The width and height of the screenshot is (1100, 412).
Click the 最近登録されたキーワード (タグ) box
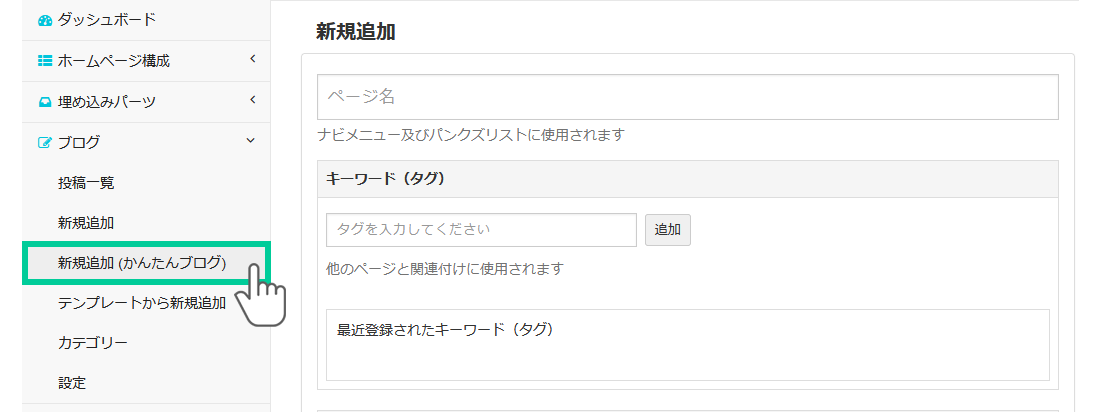pyautogui.click(x=687, y=344)
